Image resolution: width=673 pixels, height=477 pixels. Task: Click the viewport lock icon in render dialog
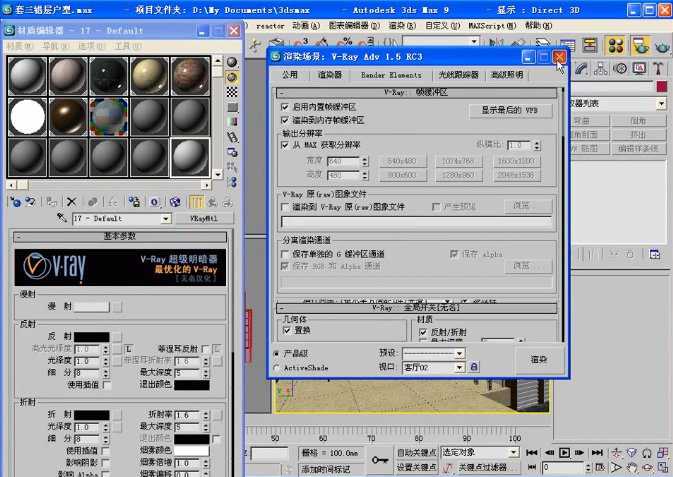point(474,367)
